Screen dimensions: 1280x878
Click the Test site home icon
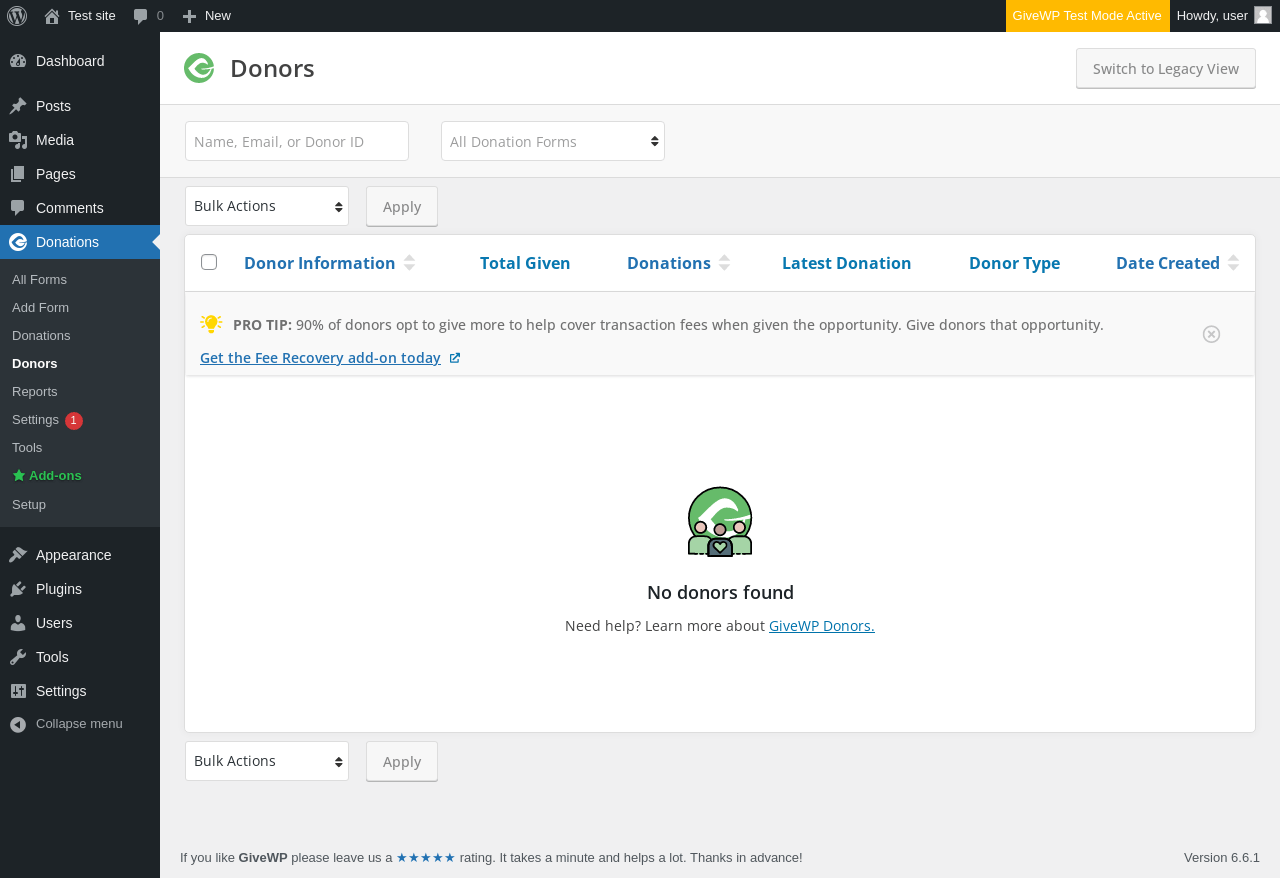tap(52, 16)
